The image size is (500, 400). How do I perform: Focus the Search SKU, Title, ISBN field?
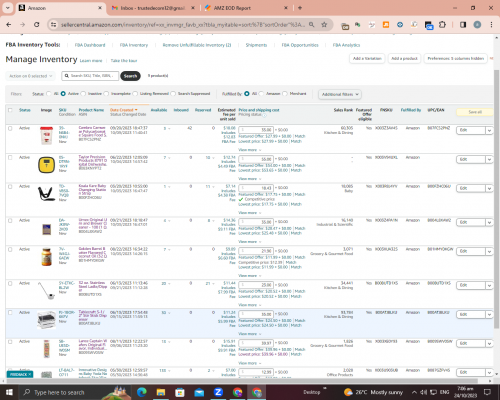click(90, 76)
